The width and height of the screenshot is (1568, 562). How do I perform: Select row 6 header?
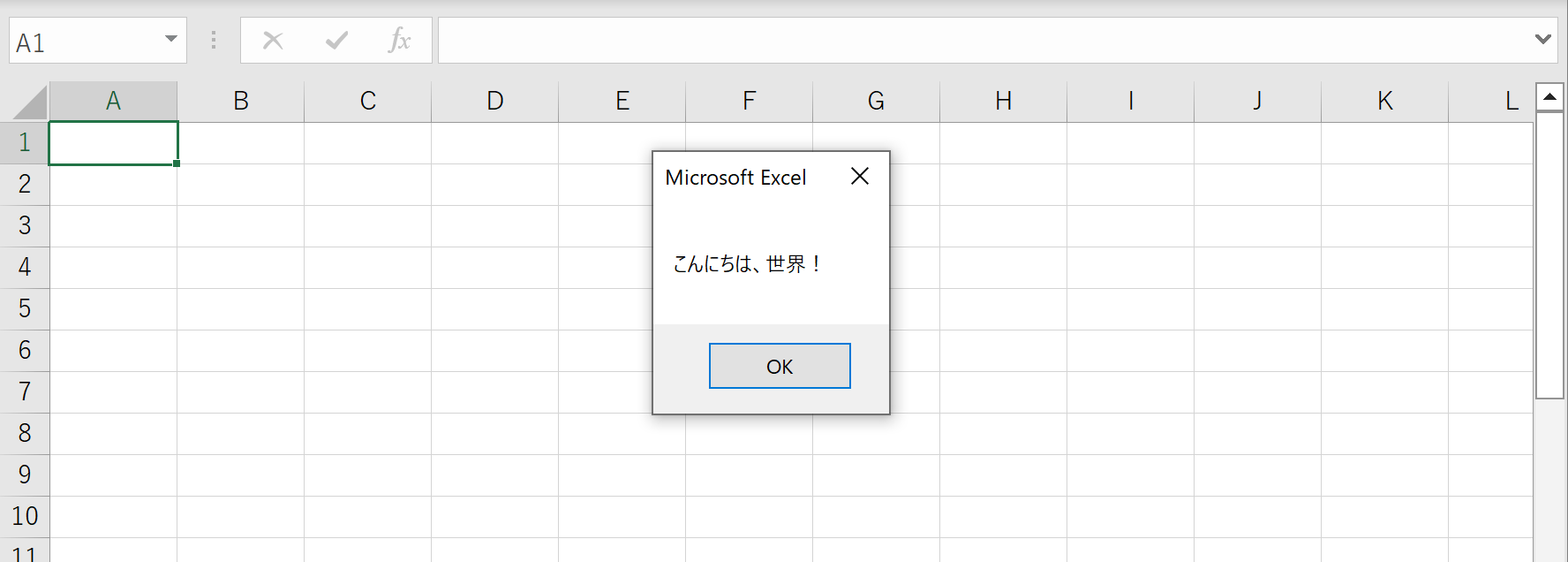[x=25, y=350]
